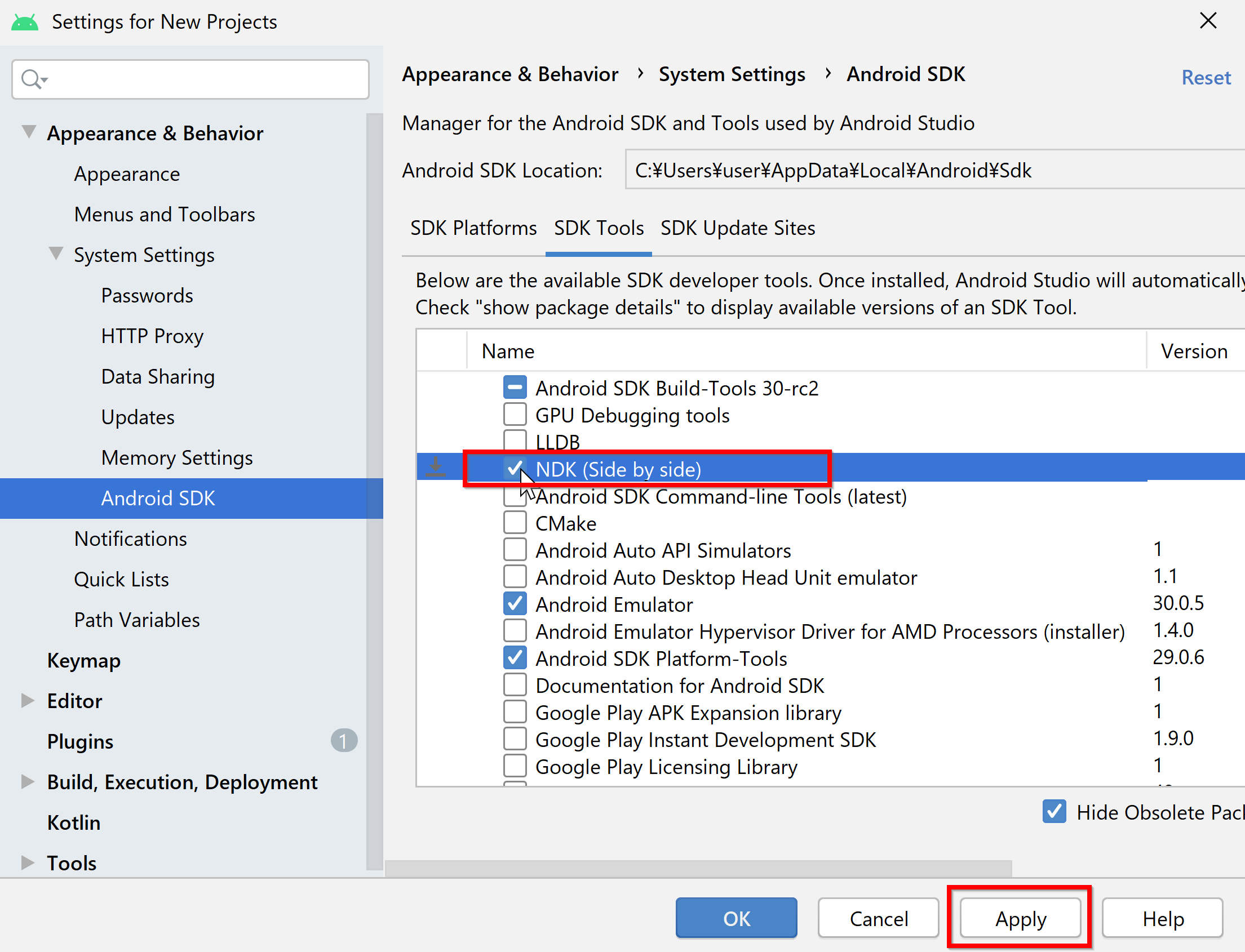Check Google Play Licensing Library

[515, 766]
